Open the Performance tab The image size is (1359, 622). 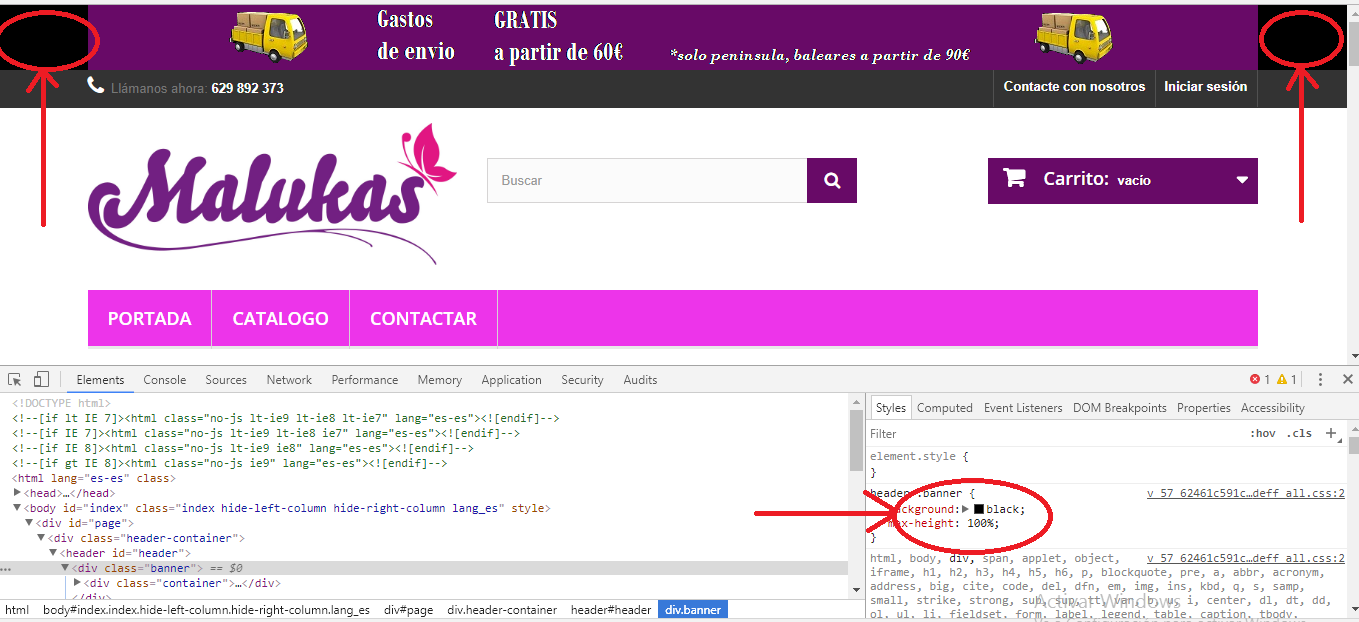coord(365,380)
